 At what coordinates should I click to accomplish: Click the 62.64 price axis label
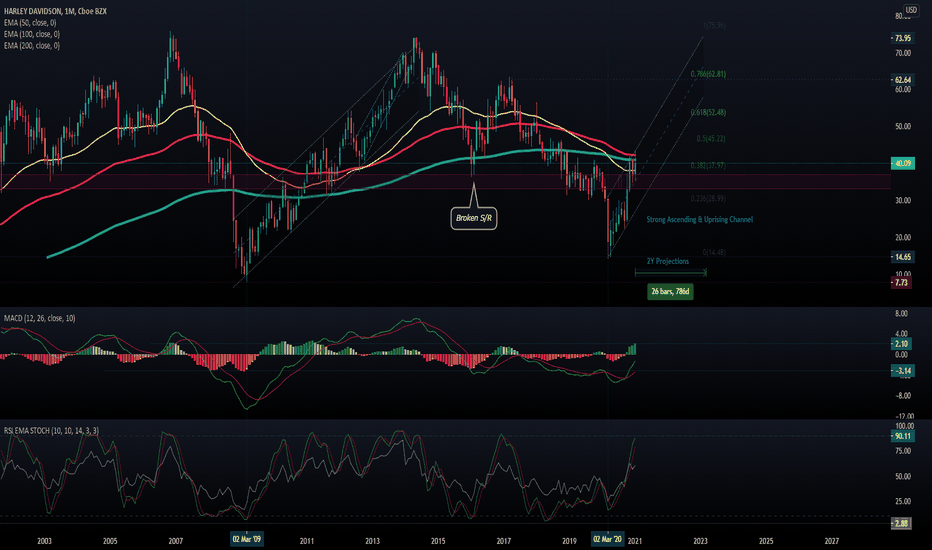tap(902, 80)
